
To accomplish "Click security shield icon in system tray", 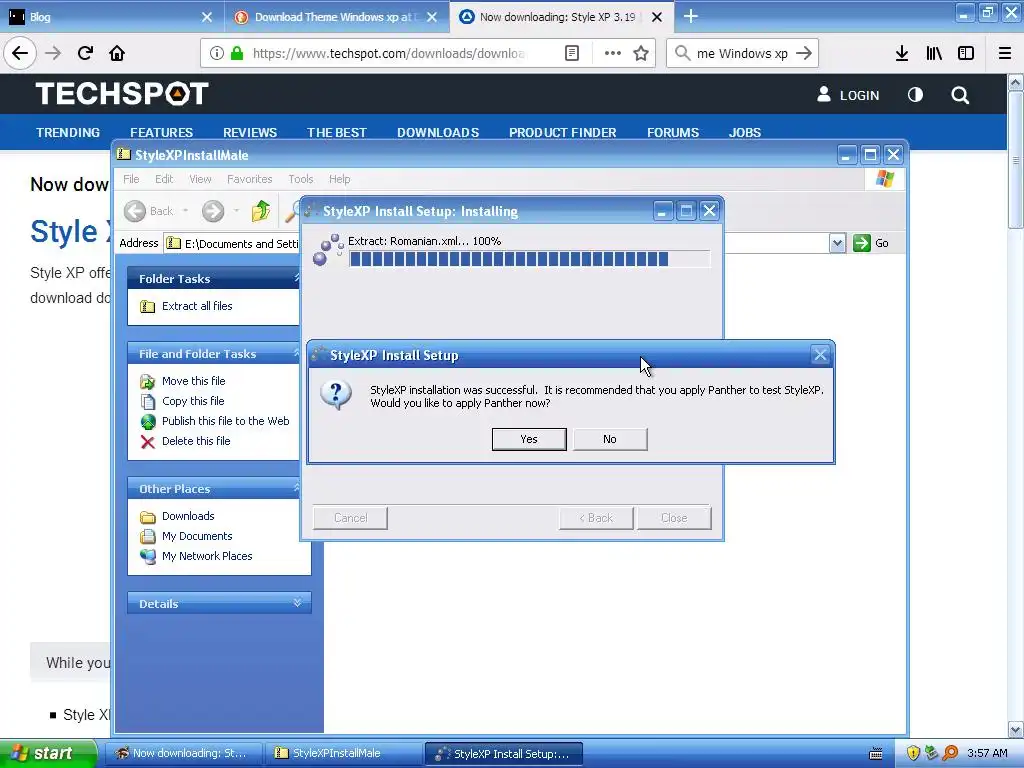I will (913, 754).
